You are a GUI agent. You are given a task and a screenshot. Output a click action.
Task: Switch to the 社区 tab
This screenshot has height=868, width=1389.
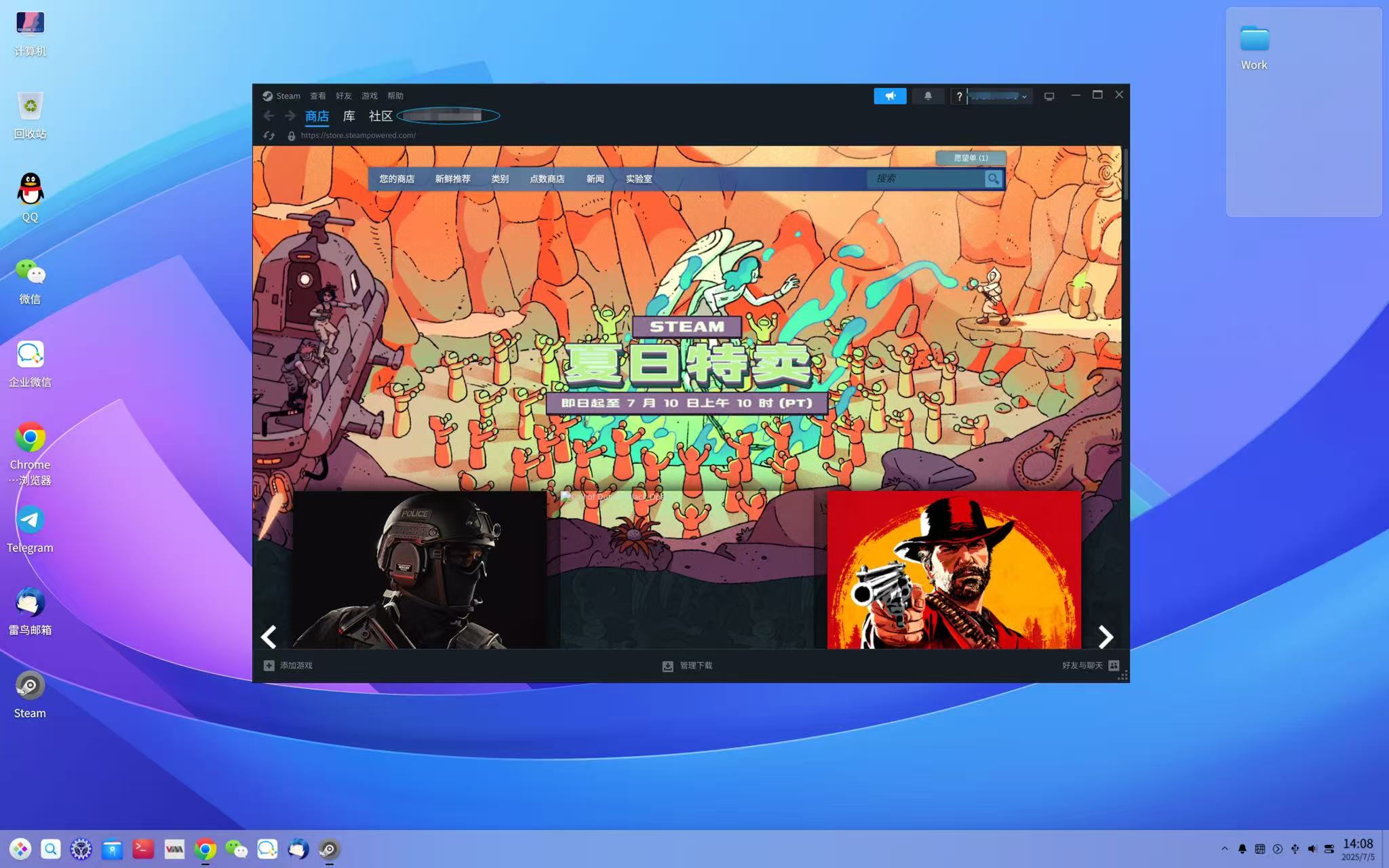coord(380,116)
